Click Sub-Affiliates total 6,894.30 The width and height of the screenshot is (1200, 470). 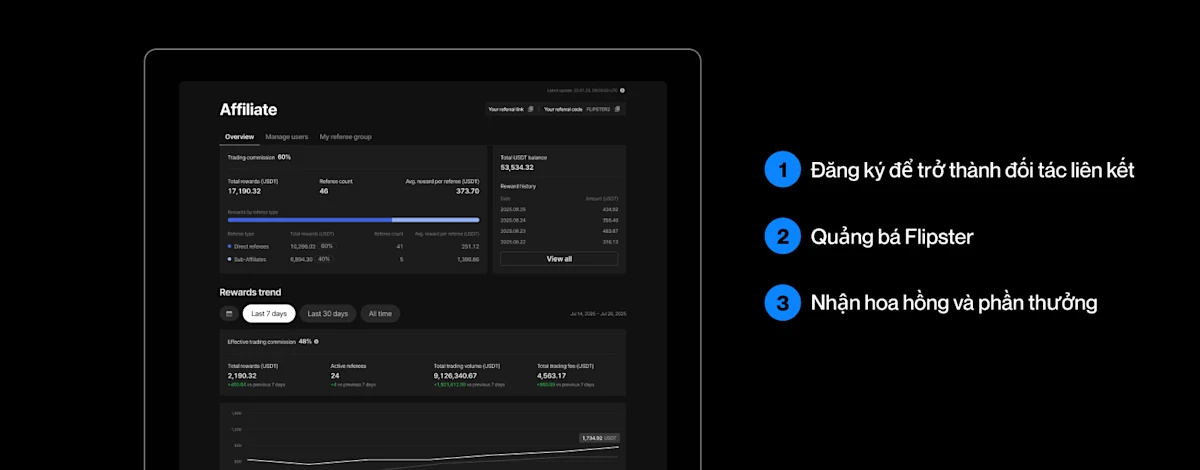301,259
